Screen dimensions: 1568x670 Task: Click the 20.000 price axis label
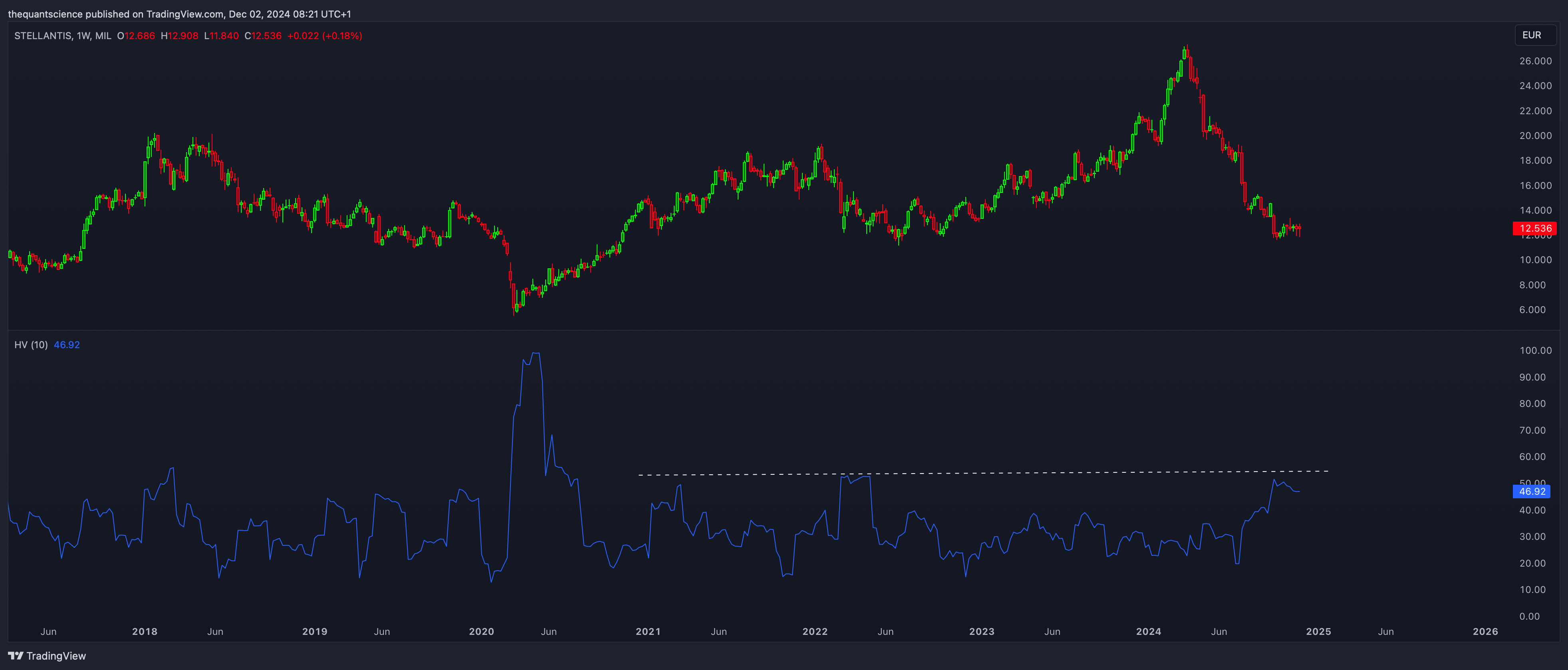coord(1535,136)
